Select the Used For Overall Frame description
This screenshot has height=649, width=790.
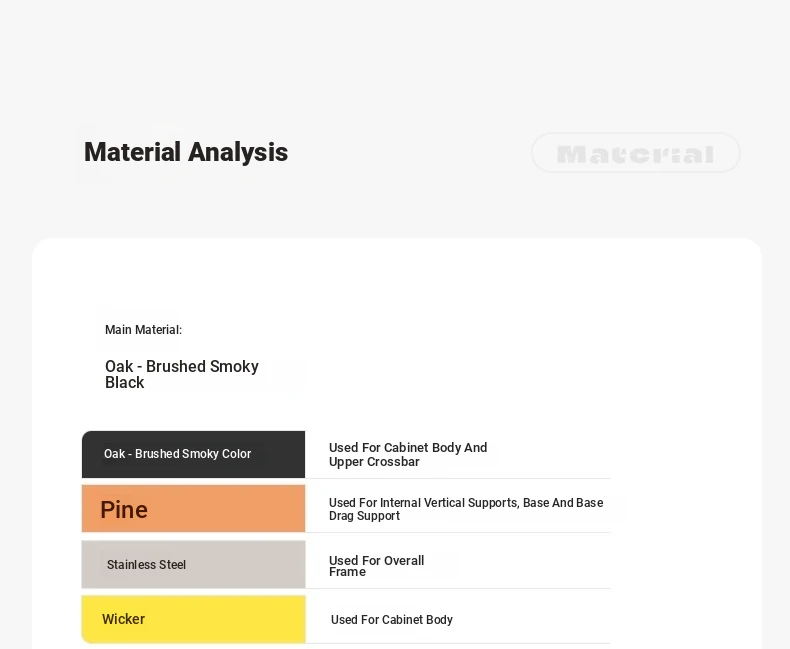[376, 566]
